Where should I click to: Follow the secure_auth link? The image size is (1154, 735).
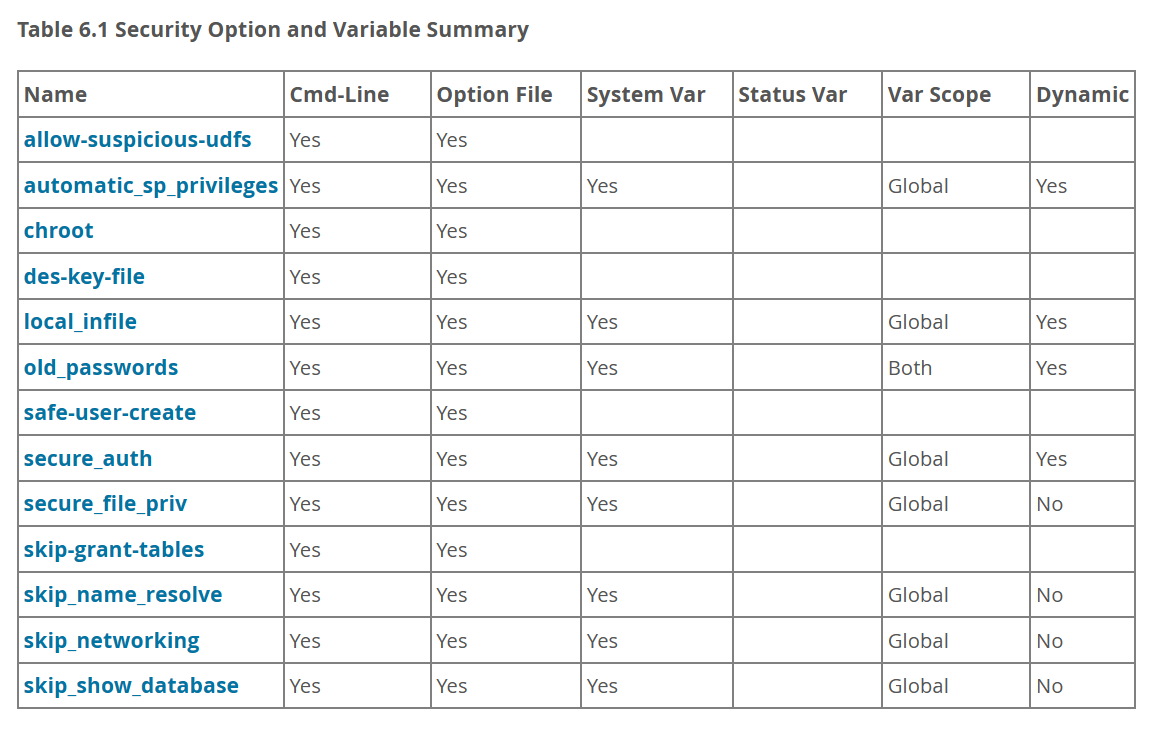(88, 459)
